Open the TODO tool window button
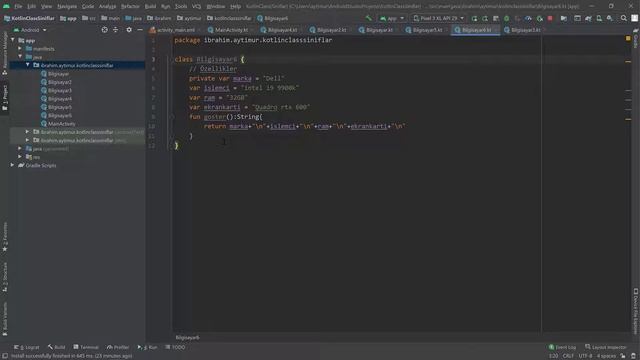Screen dimensions: 640x360 pyautogui.click(x=175, y=347)
